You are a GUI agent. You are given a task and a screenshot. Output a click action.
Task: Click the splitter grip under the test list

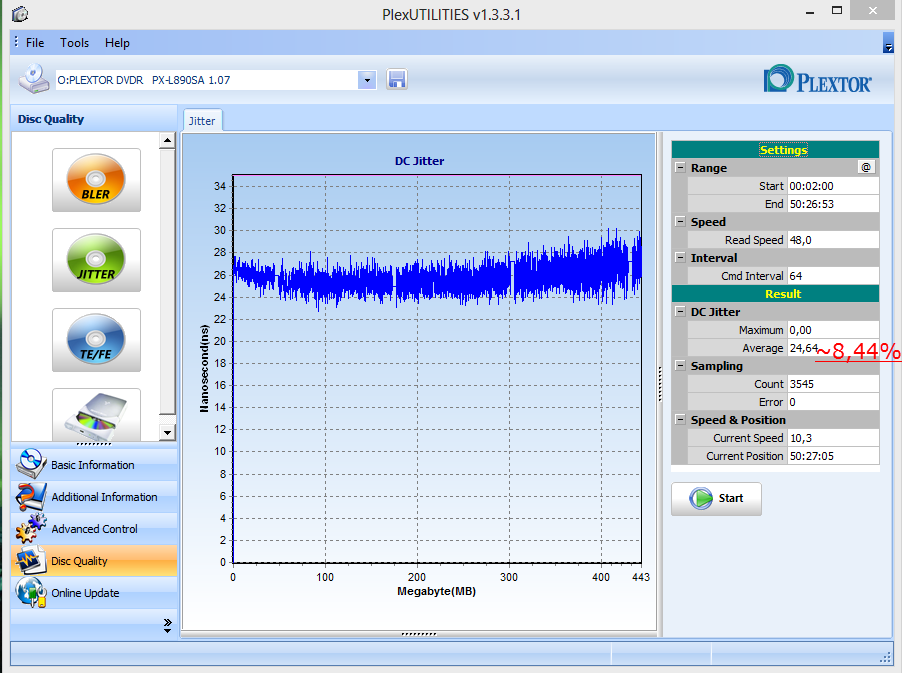pyautogui.click(x=94, y=444)
